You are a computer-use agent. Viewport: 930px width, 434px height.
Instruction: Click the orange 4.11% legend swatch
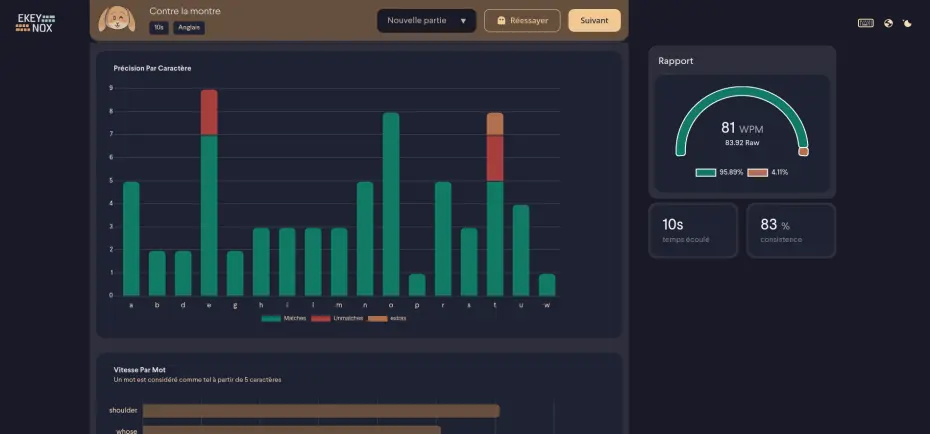pos(757,172)
